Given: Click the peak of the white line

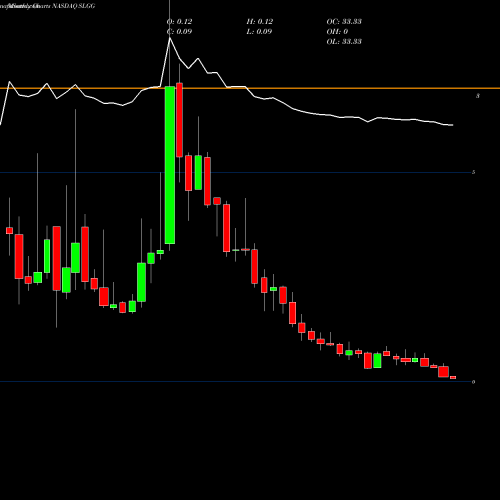Looking at the screenshot, I should (x=170, y=38).
